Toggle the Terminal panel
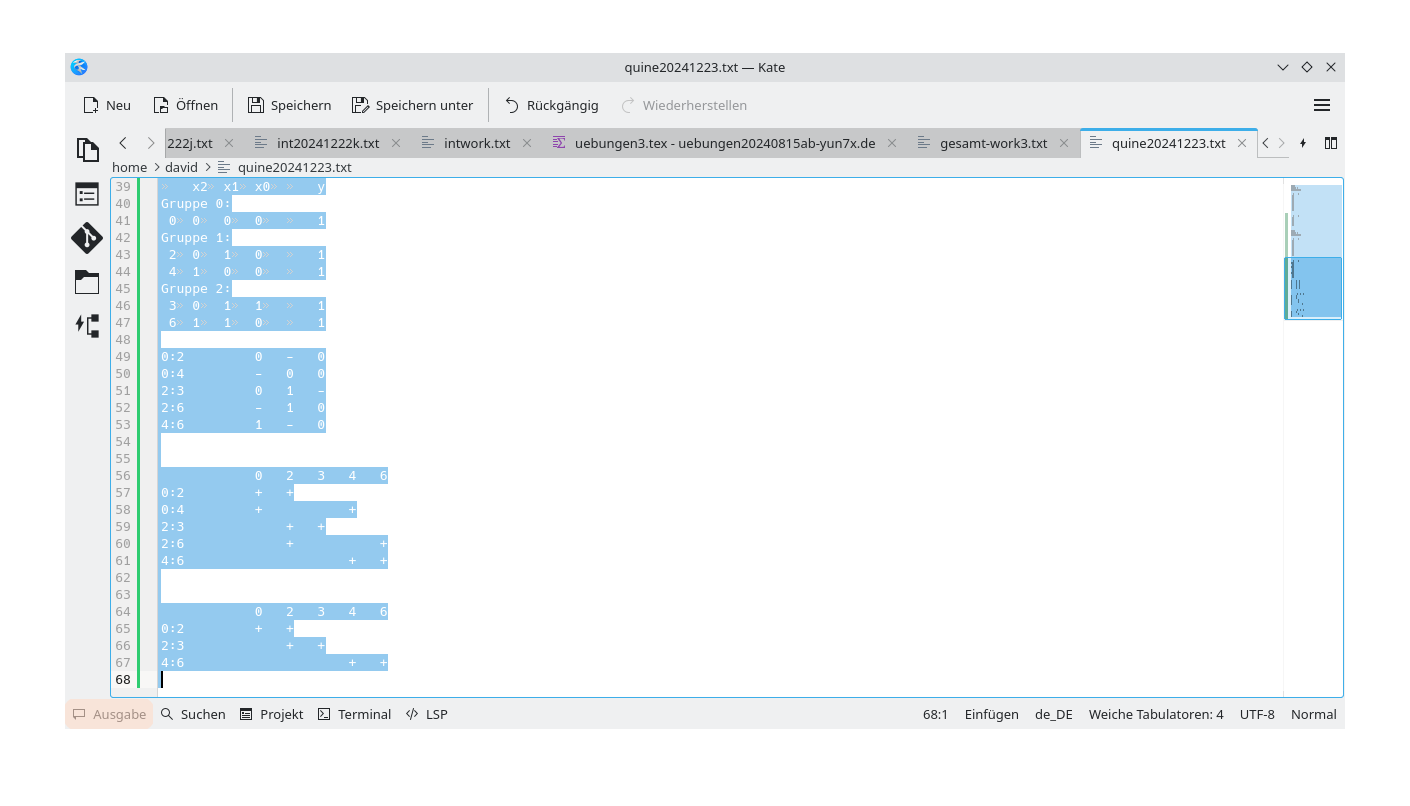This screenshot has width=1410, height=806. coord(354,714)
